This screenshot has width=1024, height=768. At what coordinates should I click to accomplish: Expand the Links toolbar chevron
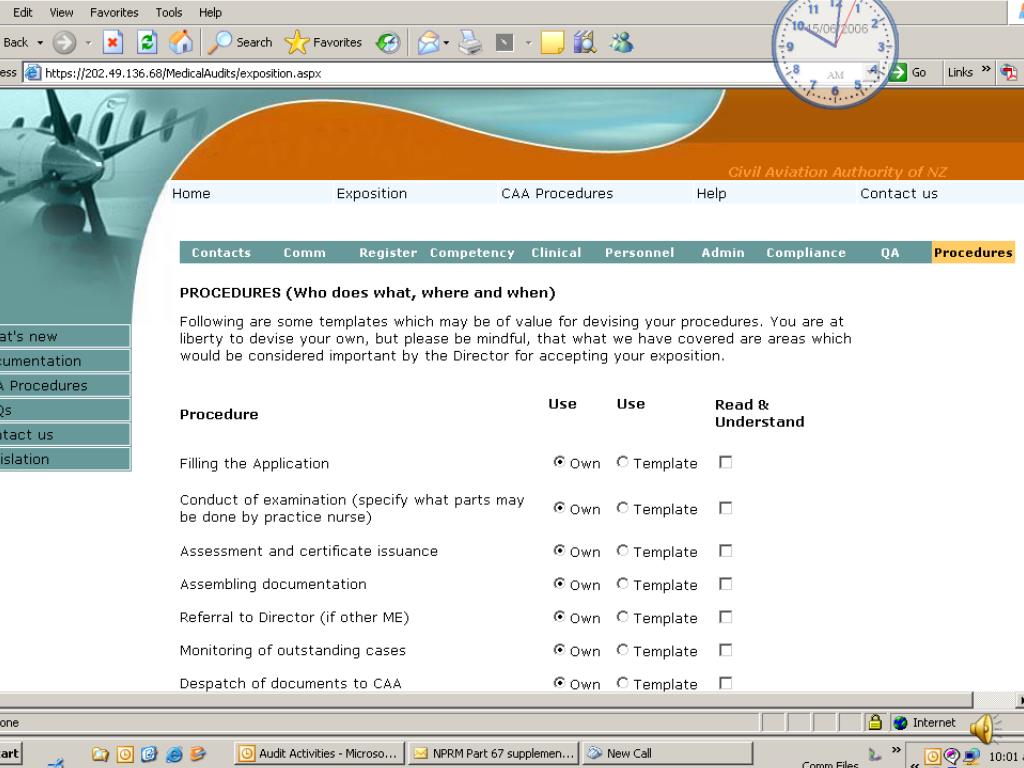[985, 69]
